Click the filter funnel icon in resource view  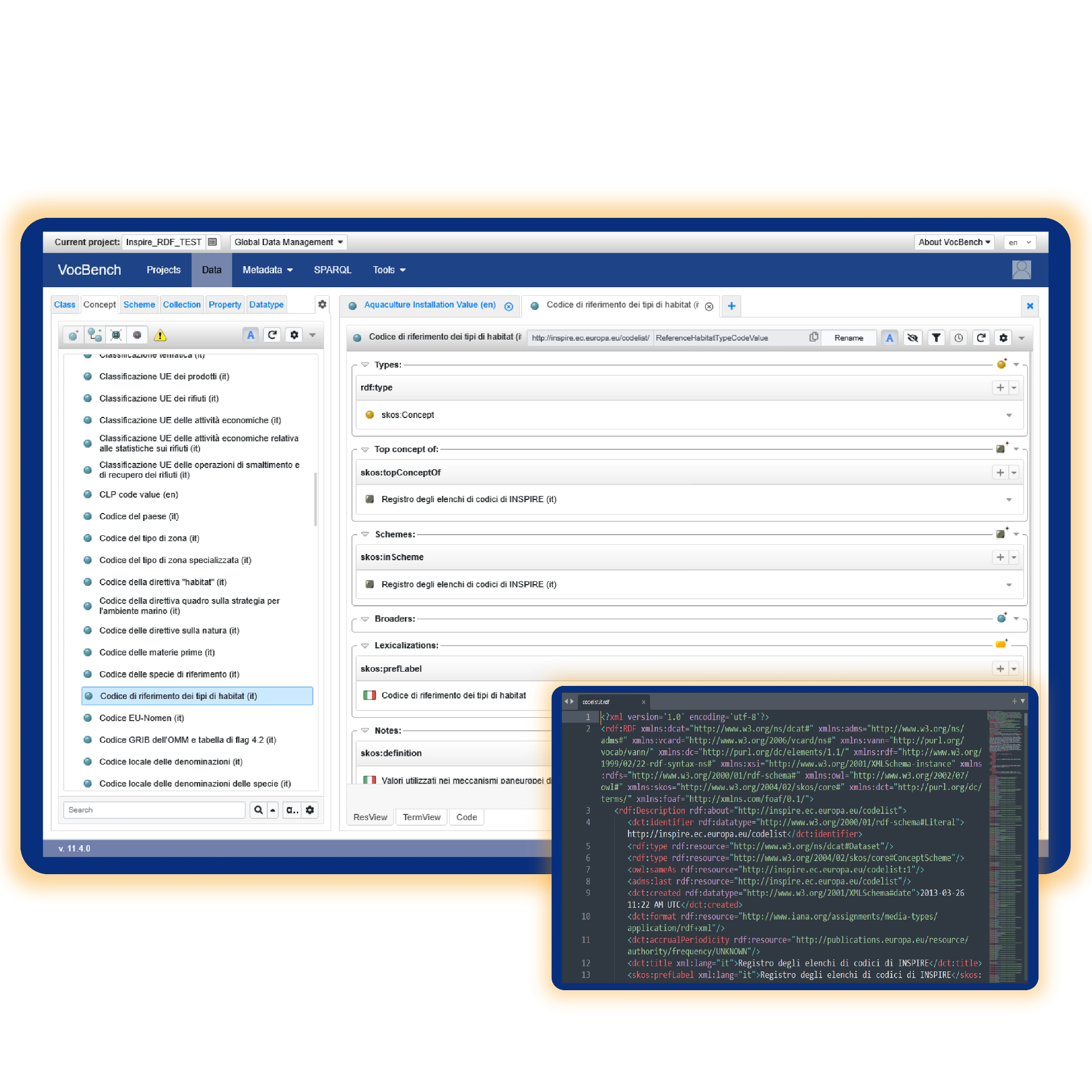point(936,338)
